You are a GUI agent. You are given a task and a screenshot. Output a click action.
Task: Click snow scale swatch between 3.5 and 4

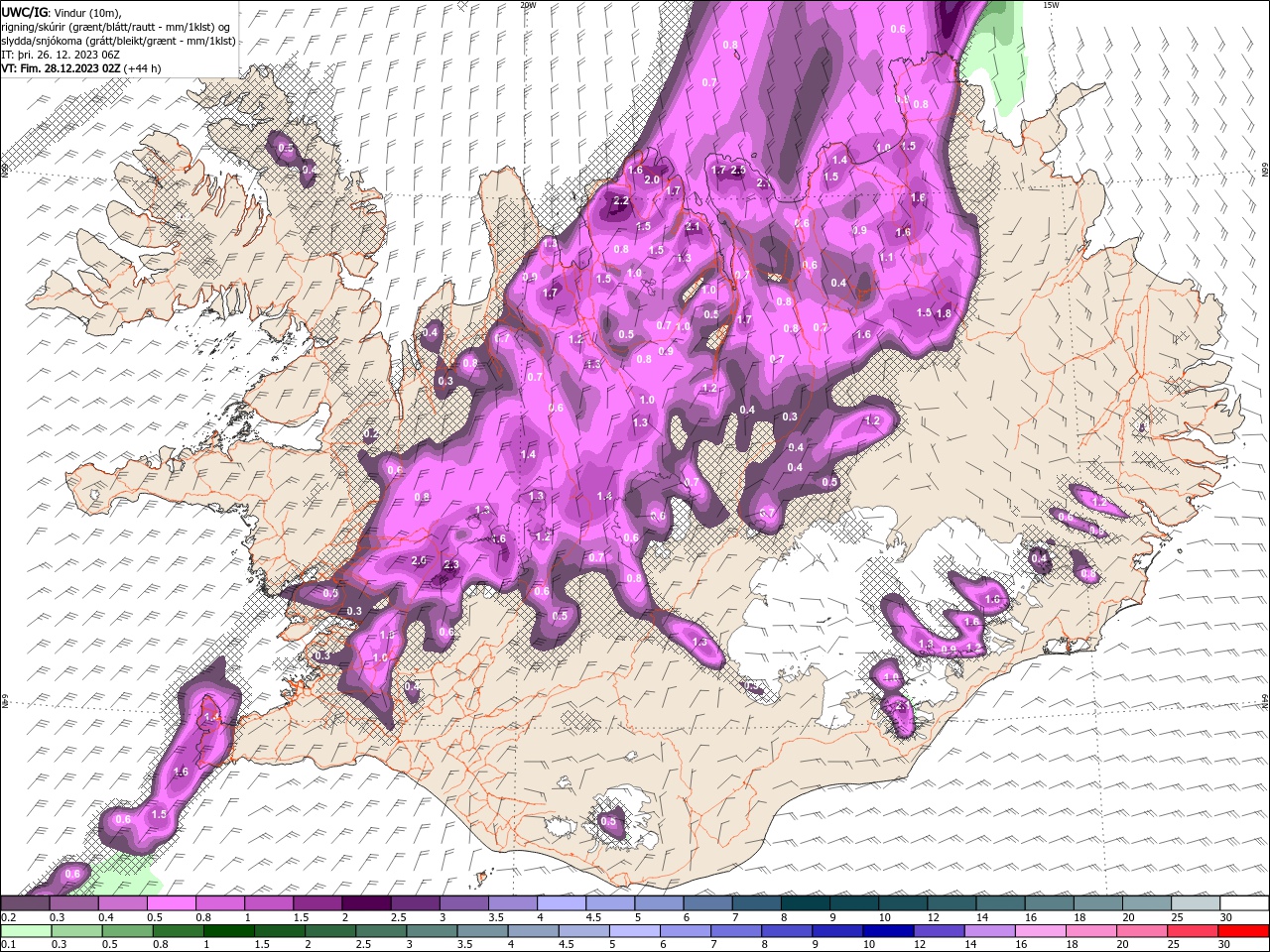pyautogui.click(x=513, y=903)
